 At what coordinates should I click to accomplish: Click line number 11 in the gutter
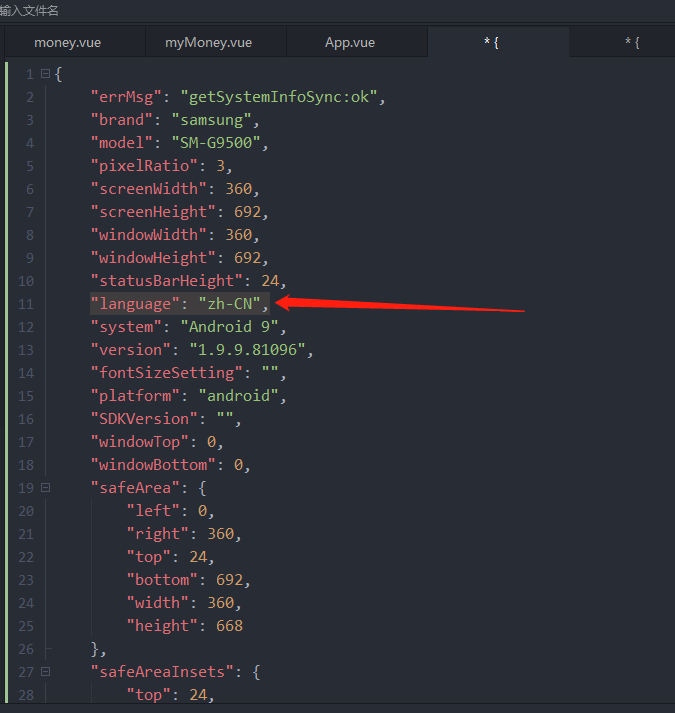[x=25, y=304]
